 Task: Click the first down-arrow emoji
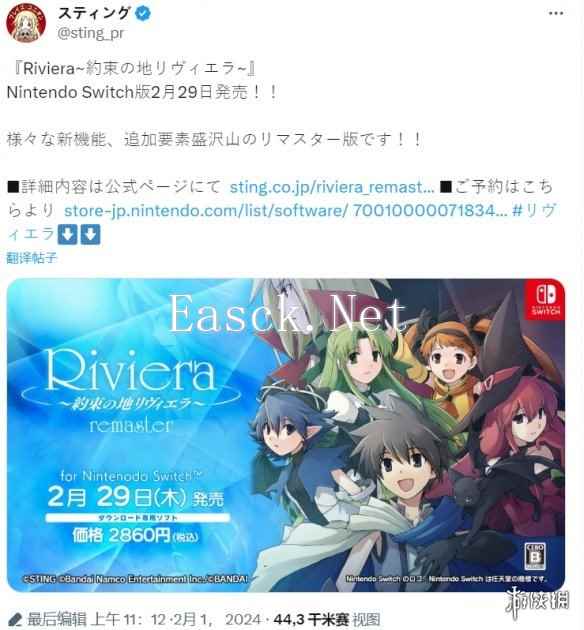point(67,234)
